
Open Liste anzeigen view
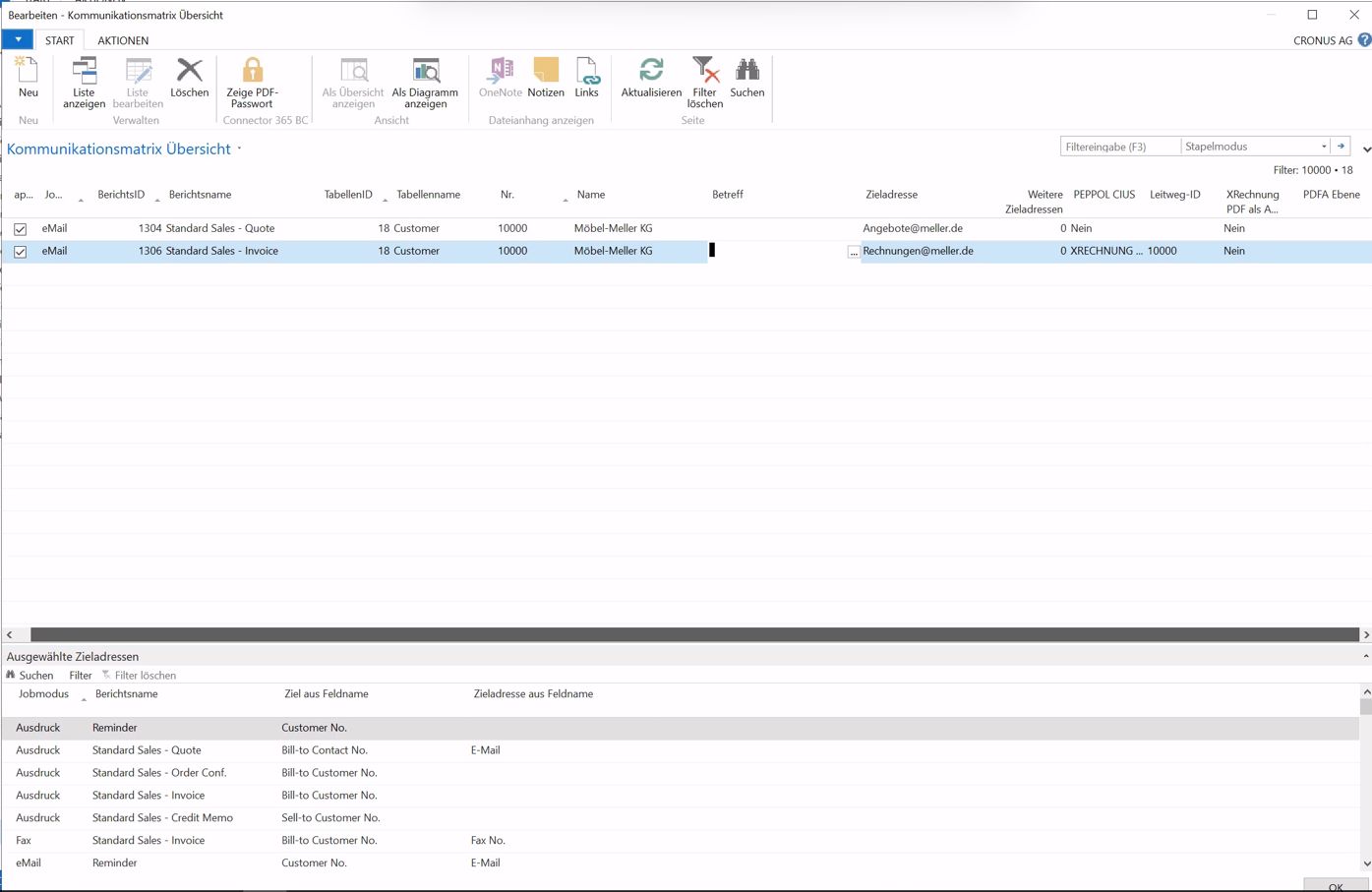(x=84, y=83)
